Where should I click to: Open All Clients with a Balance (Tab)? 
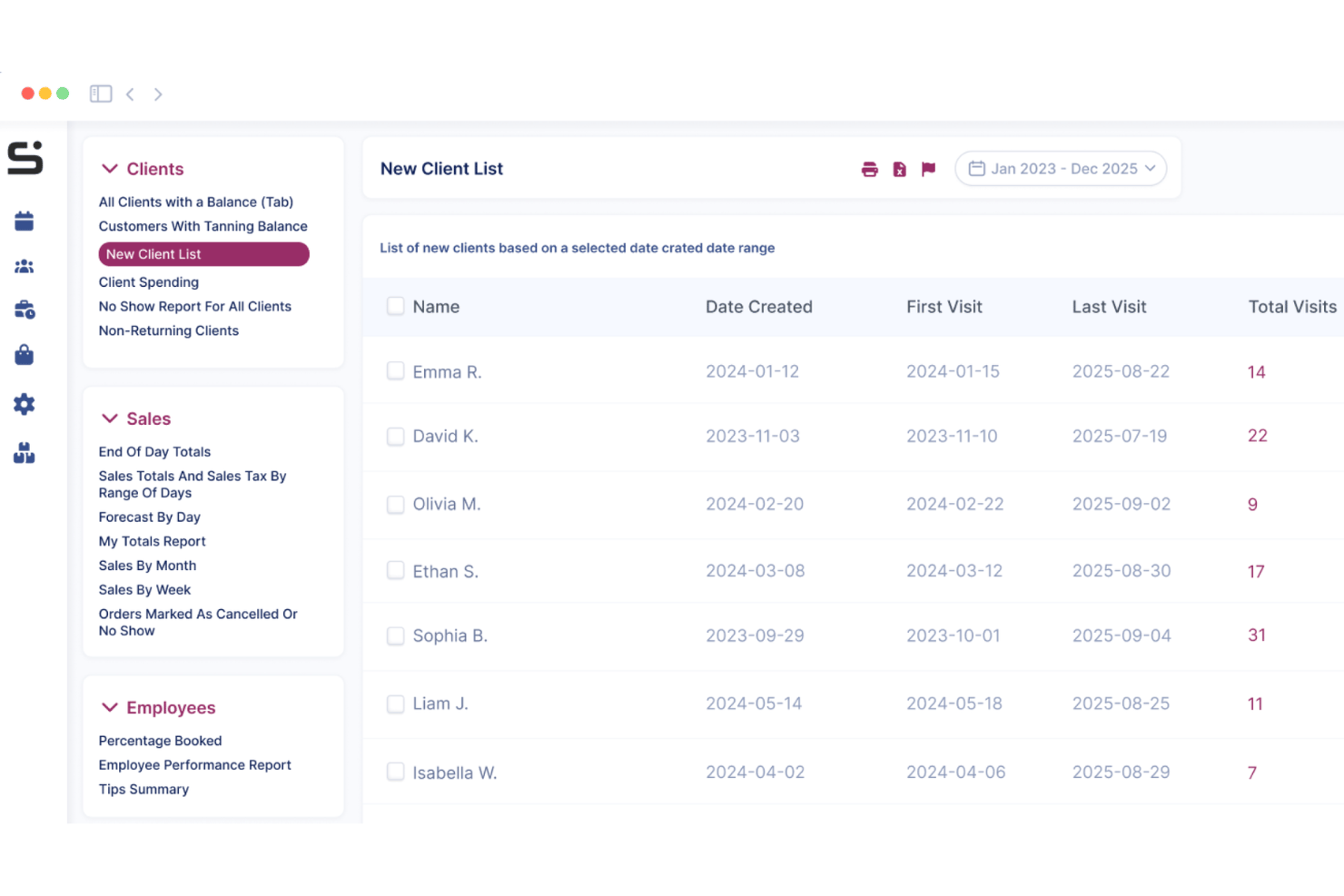pos(196,202)
